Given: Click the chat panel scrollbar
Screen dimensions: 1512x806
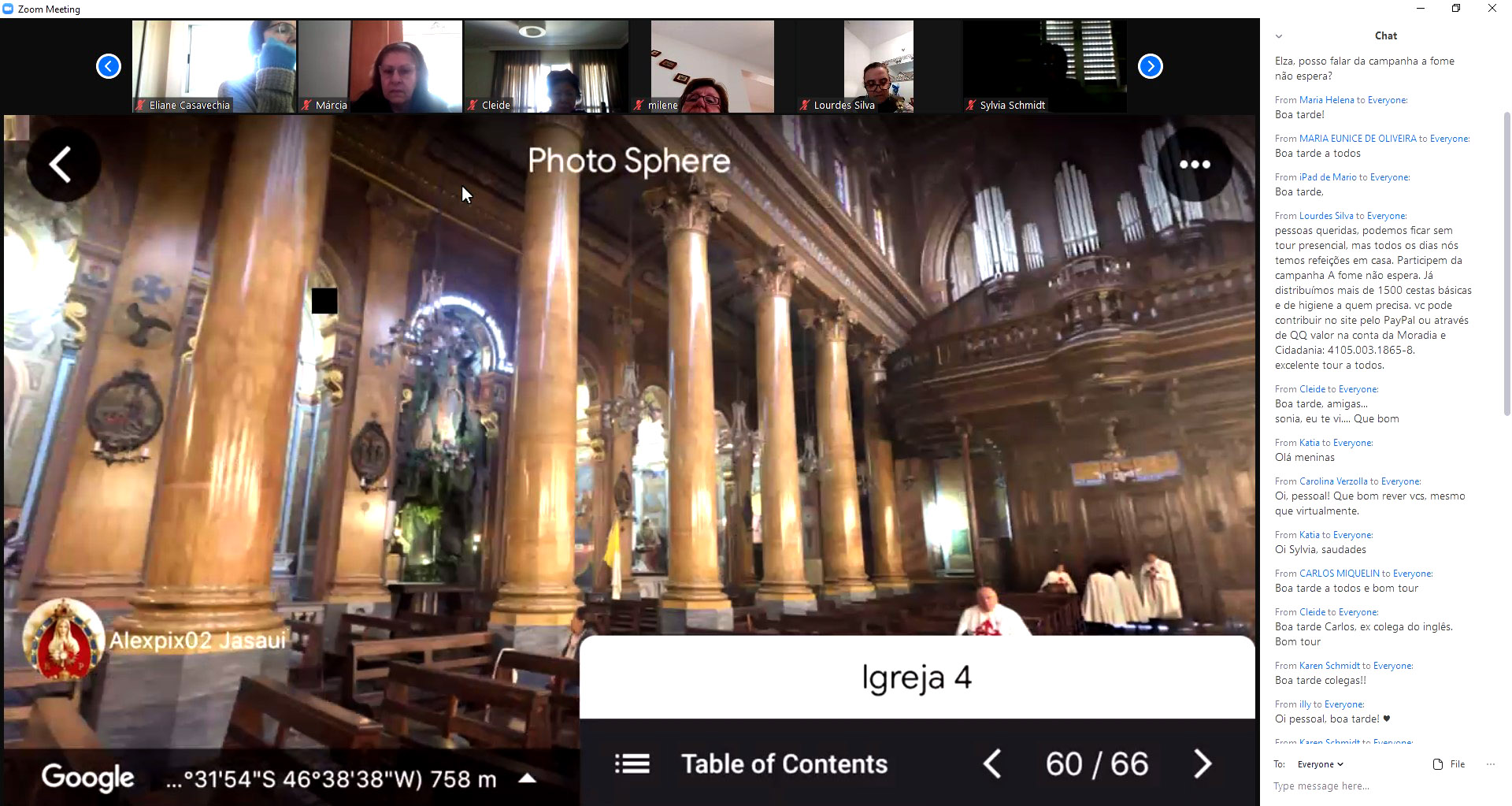Looking at the screenshot, I should pyautogui.click(x=1506, y=260).
